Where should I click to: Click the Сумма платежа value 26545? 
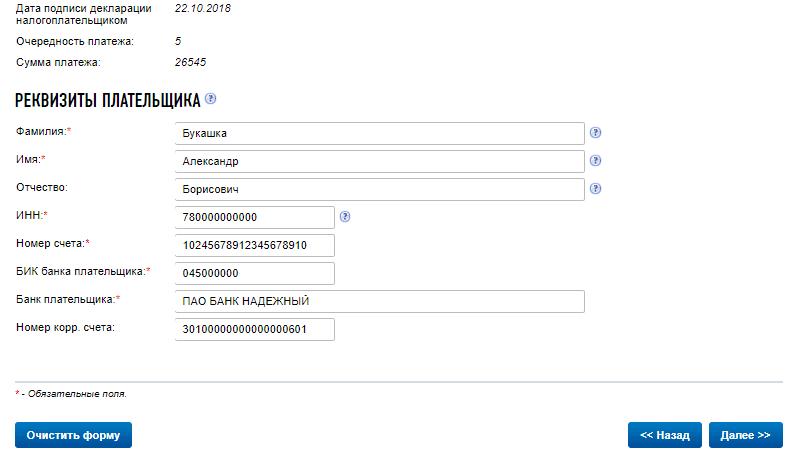[x=190, y=62]
